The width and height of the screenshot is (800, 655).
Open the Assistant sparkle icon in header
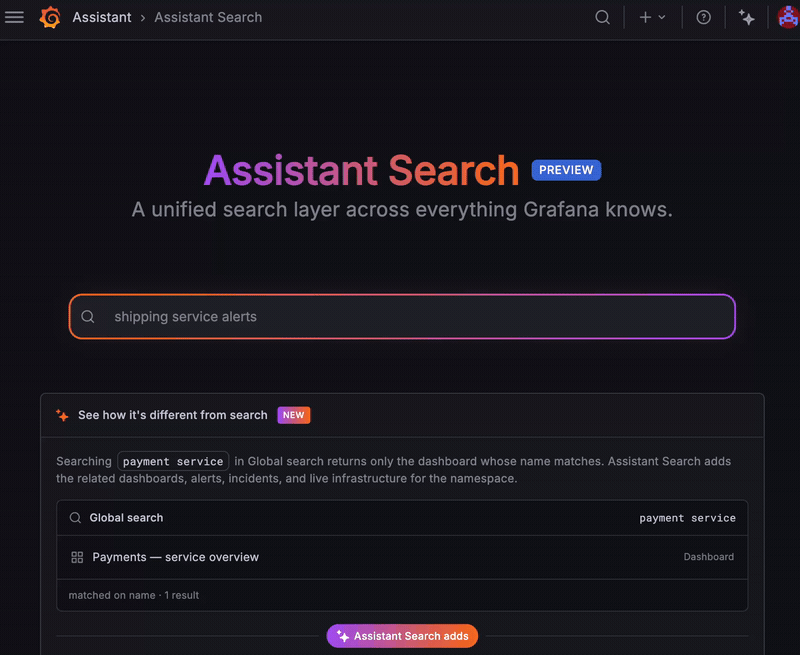(746, 17)
